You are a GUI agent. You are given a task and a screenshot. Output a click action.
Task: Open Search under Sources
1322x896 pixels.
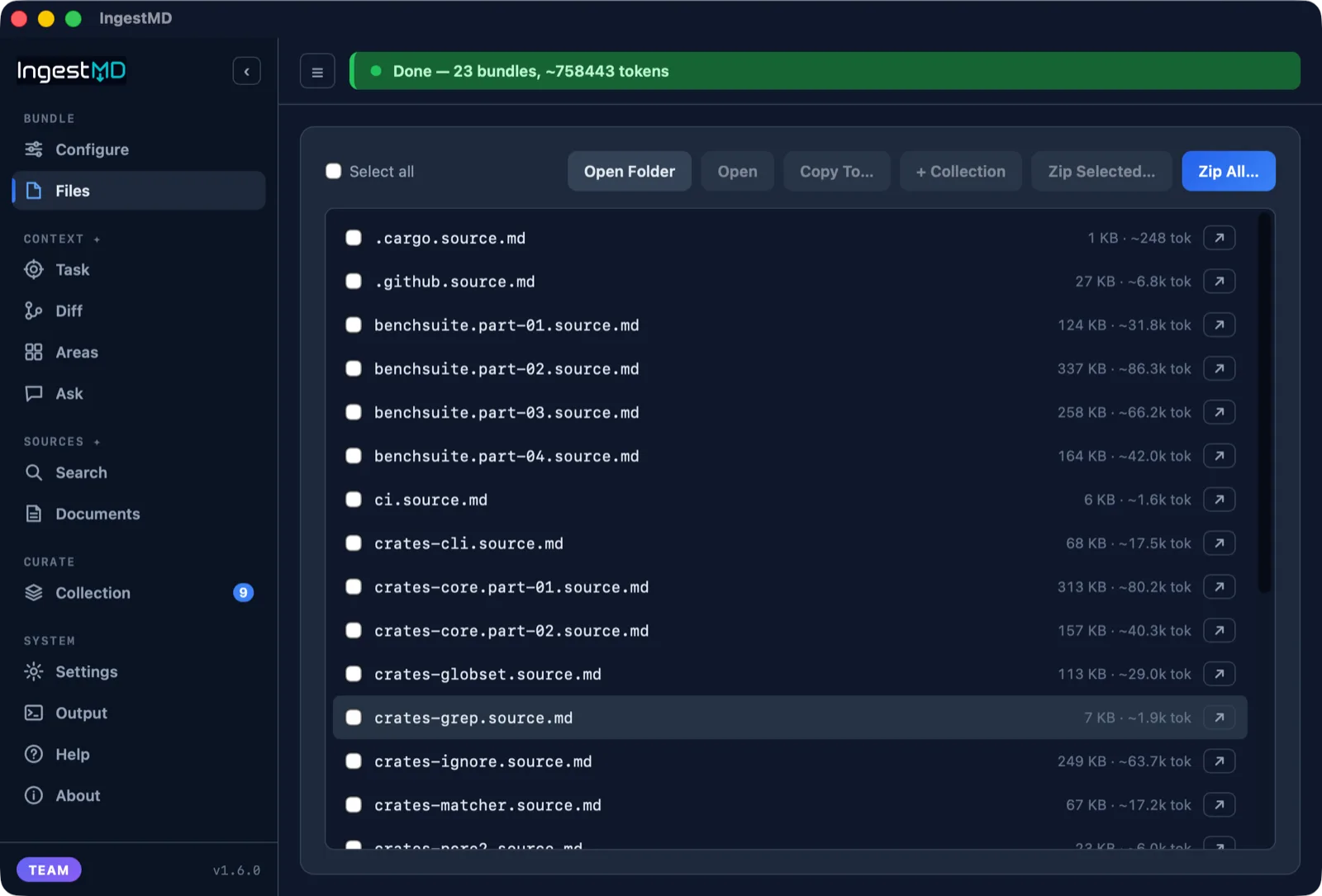[x=139, y=472]
